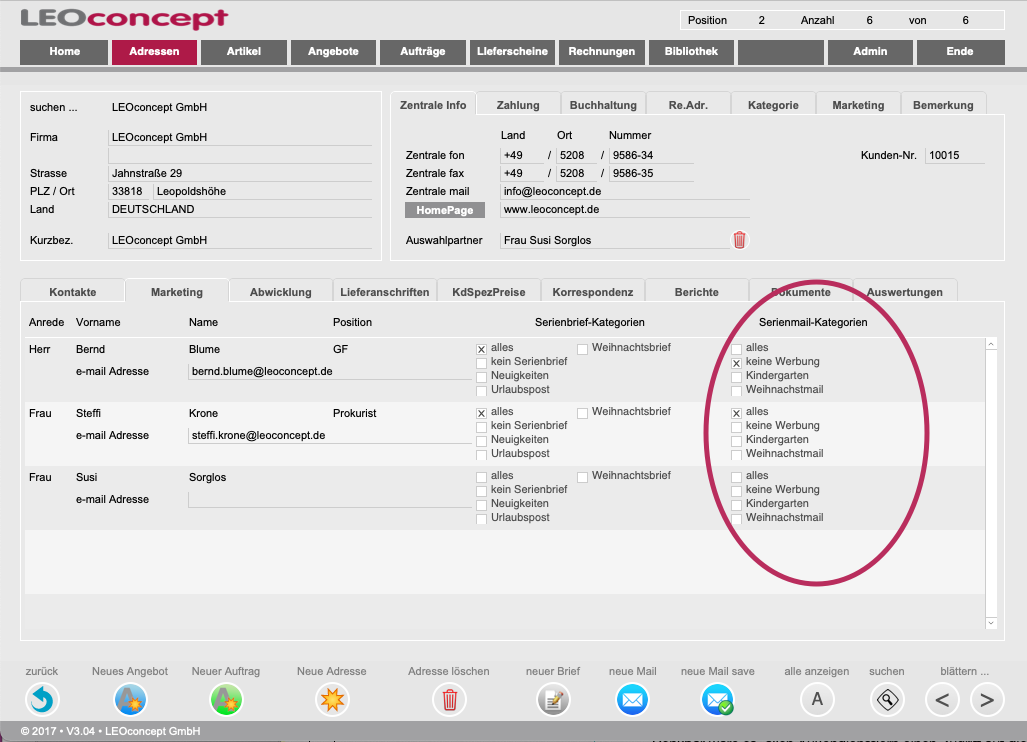Open the Admin menu
Image resolution: width=1027 pixels, height=742 pixels.
[870, 52]
